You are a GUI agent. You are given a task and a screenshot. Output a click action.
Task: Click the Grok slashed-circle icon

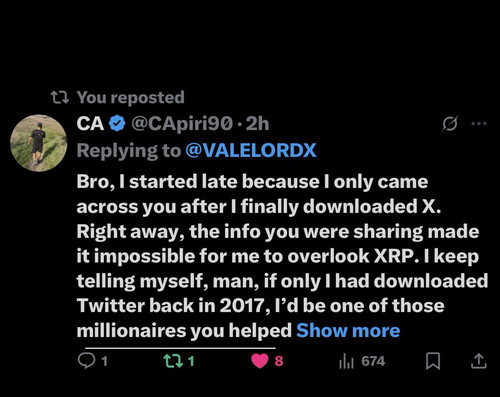pos(450,124)
